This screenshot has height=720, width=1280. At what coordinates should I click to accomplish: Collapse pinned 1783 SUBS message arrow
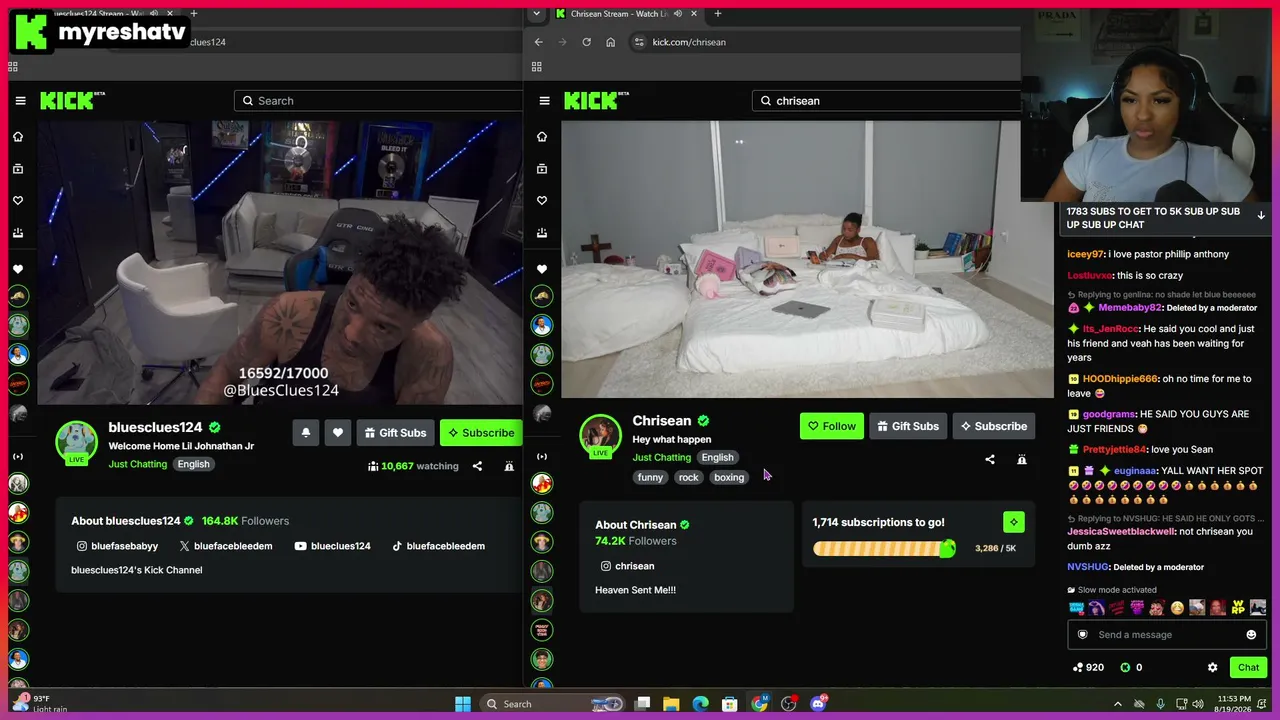point(1261,215)
